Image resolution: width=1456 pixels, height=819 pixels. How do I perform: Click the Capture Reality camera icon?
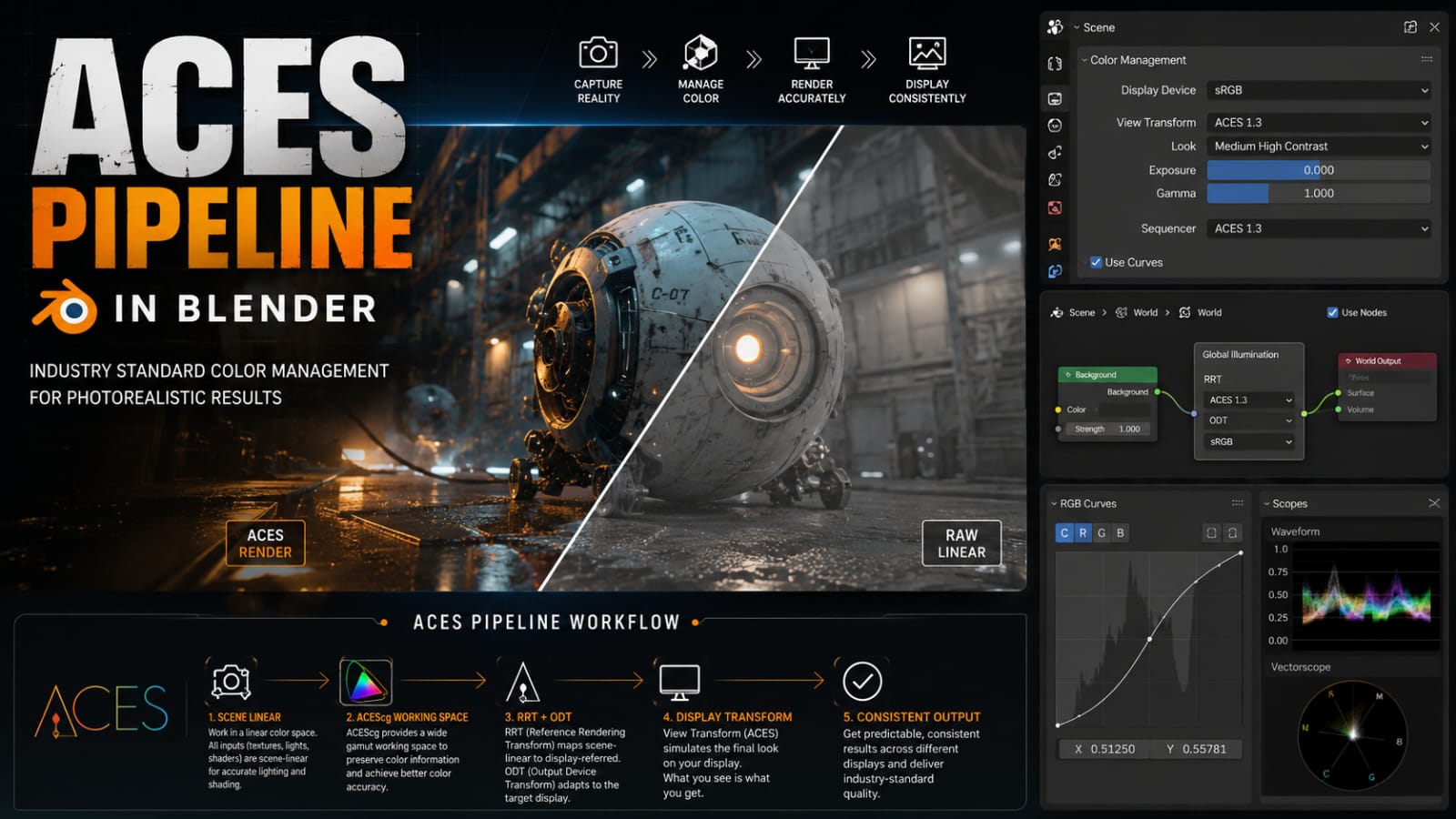tap(598, 53)
